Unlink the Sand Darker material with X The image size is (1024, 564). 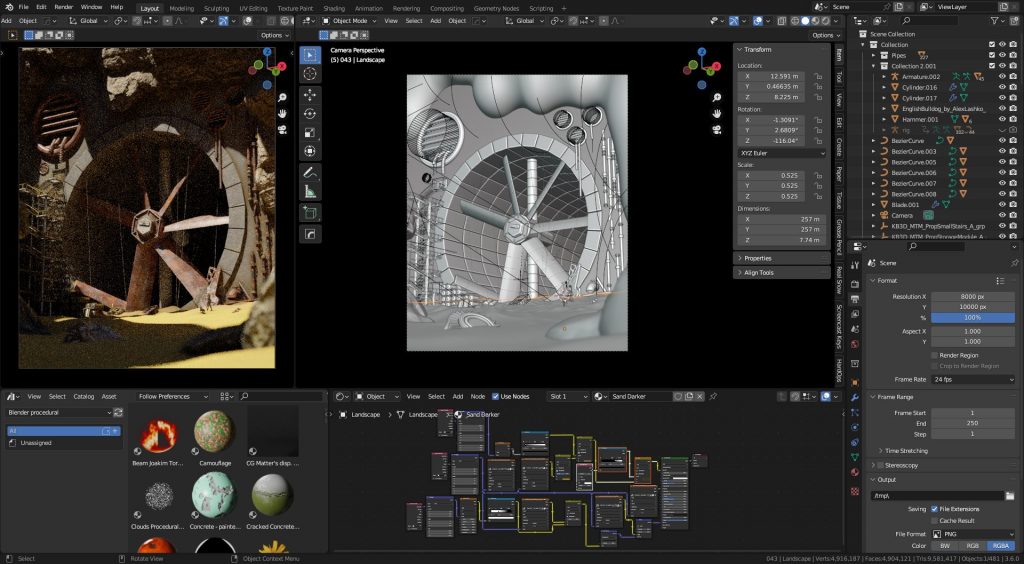point(699,396)
